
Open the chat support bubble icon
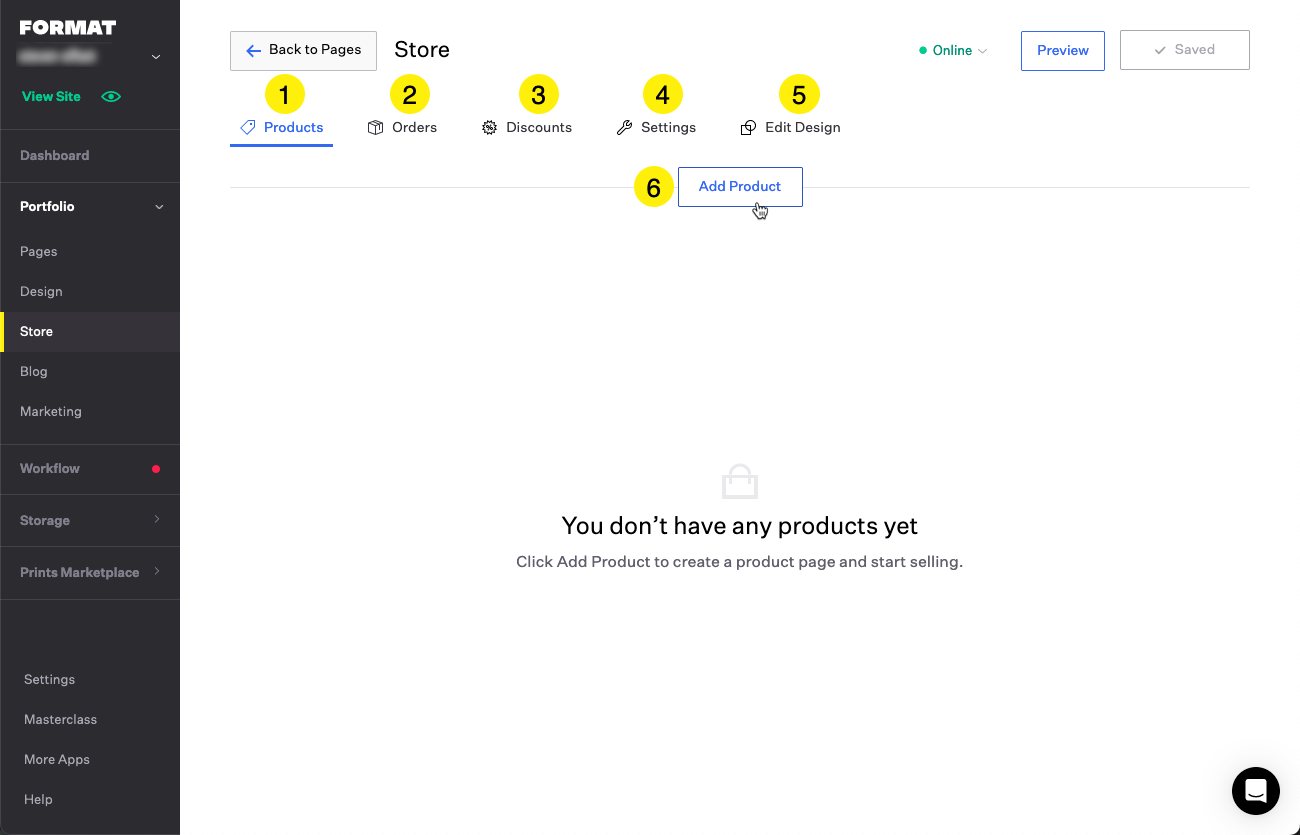click(1255, 791)
